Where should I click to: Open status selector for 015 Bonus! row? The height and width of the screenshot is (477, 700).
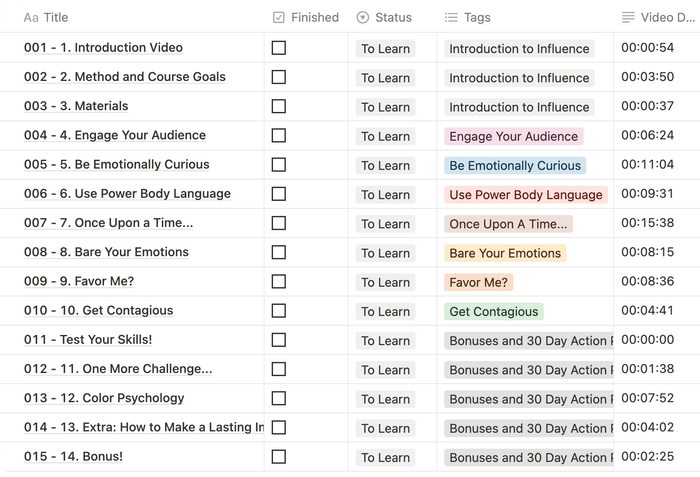point(386,458)
